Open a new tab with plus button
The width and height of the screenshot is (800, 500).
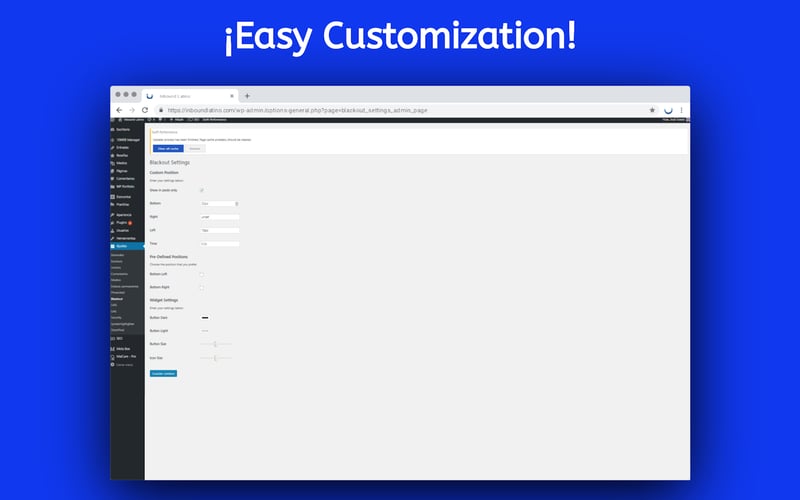point(247,96)
